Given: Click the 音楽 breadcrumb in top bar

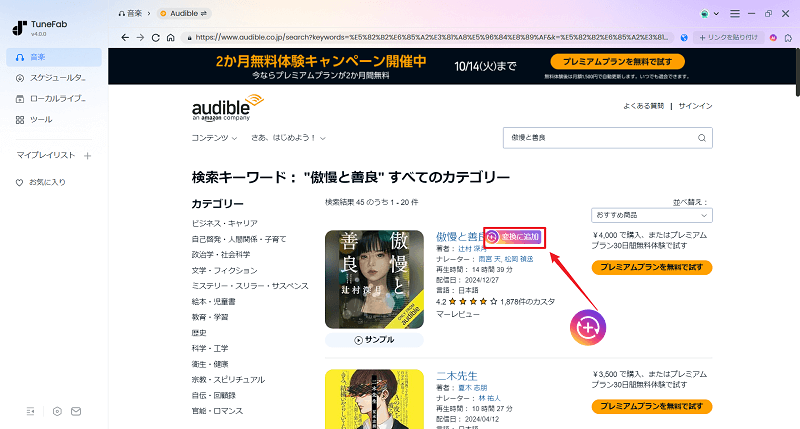Looking at the screenshot, I should point(130,14).
